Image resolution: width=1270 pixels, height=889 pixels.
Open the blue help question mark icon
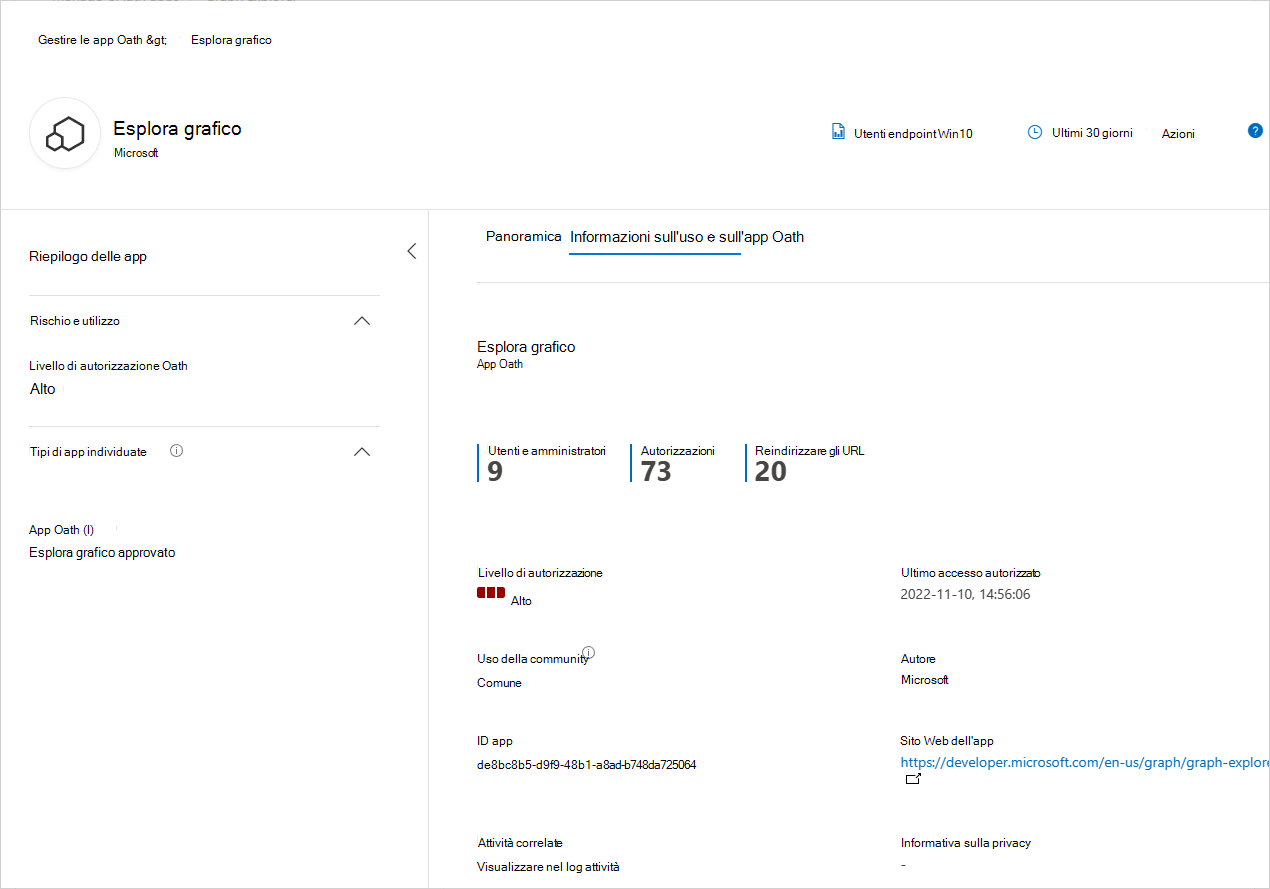tap(1255, 131)
